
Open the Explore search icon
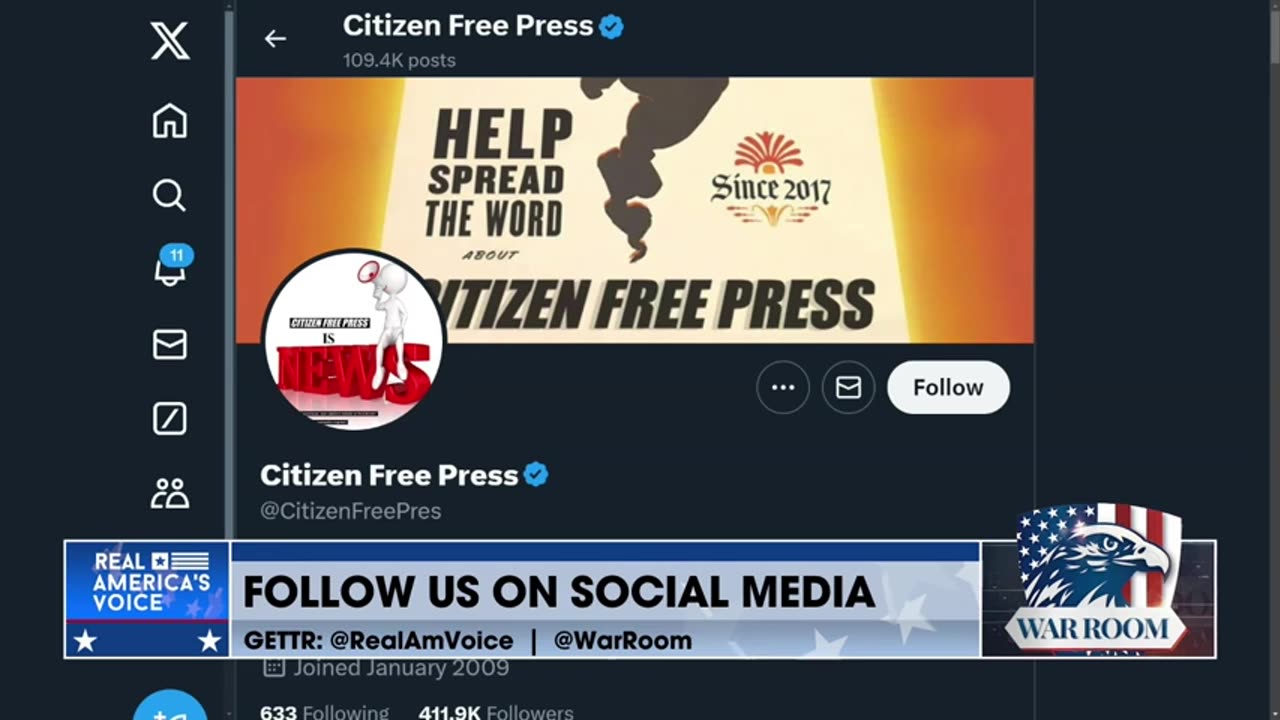(x=169, y=195)
